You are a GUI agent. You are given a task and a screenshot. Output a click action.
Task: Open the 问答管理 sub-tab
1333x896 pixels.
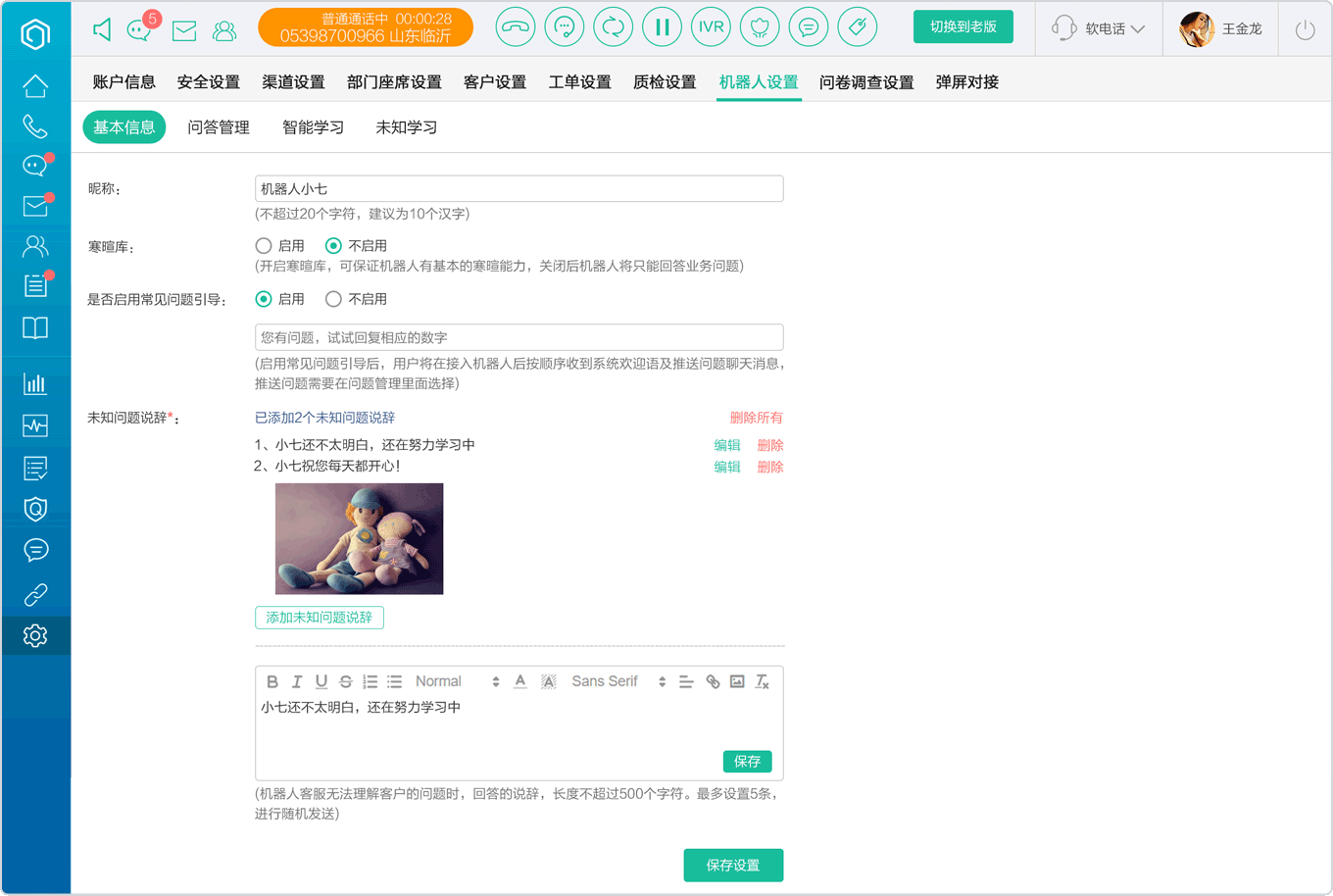coord(219,127)
